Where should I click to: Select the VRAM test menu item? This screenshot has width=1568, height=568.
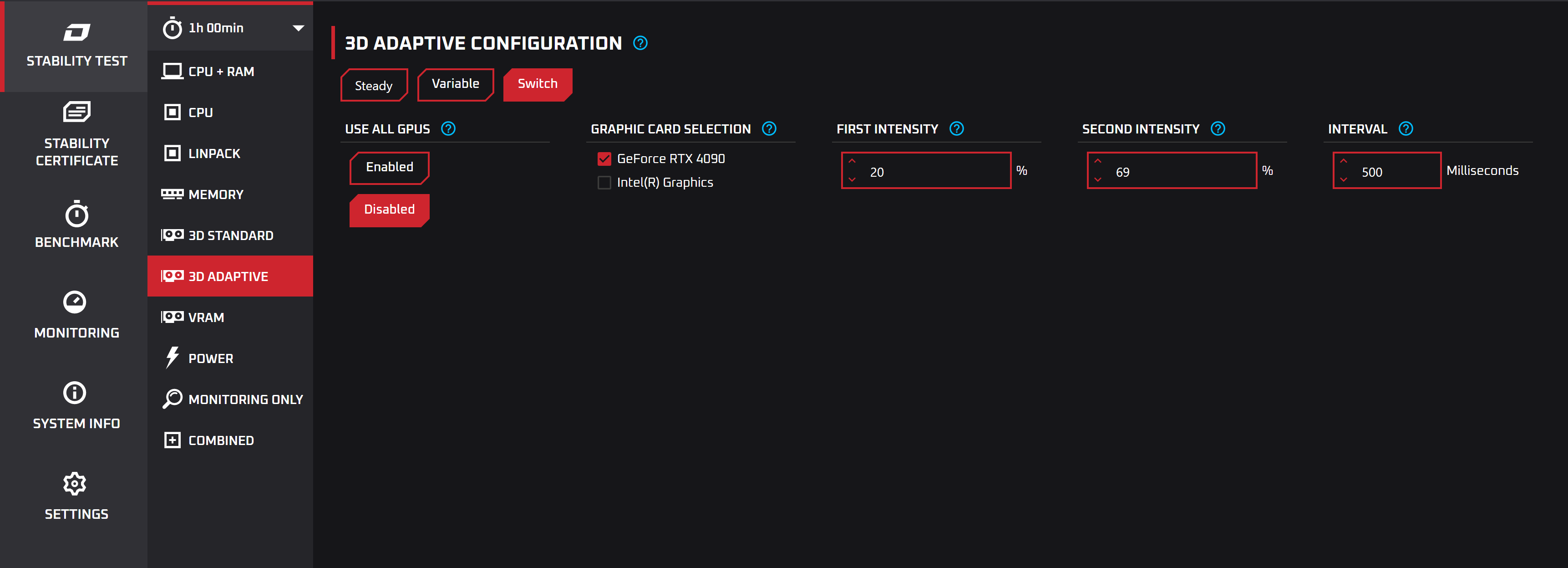click(206, 317)
